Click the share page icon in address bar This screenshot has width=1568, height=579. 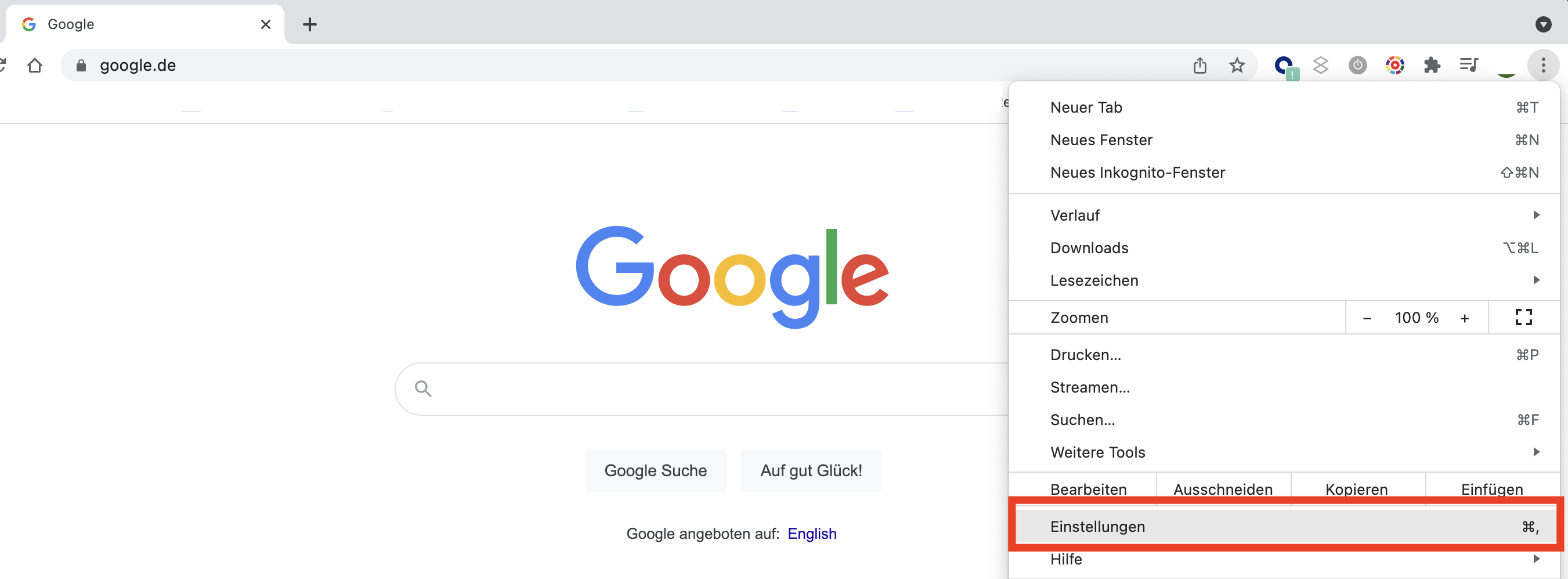click(1200, 65)
